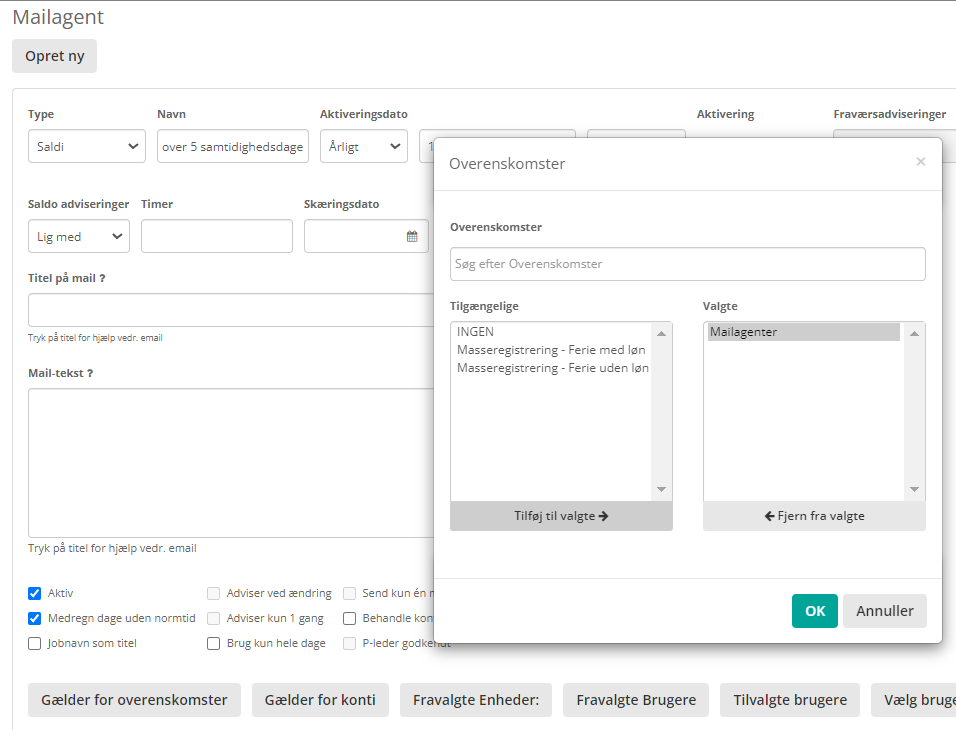Viewport: 956px width, 730px height.
Task: Select Mailagenter in the Valgte list
Action: [x=803, y=332]
